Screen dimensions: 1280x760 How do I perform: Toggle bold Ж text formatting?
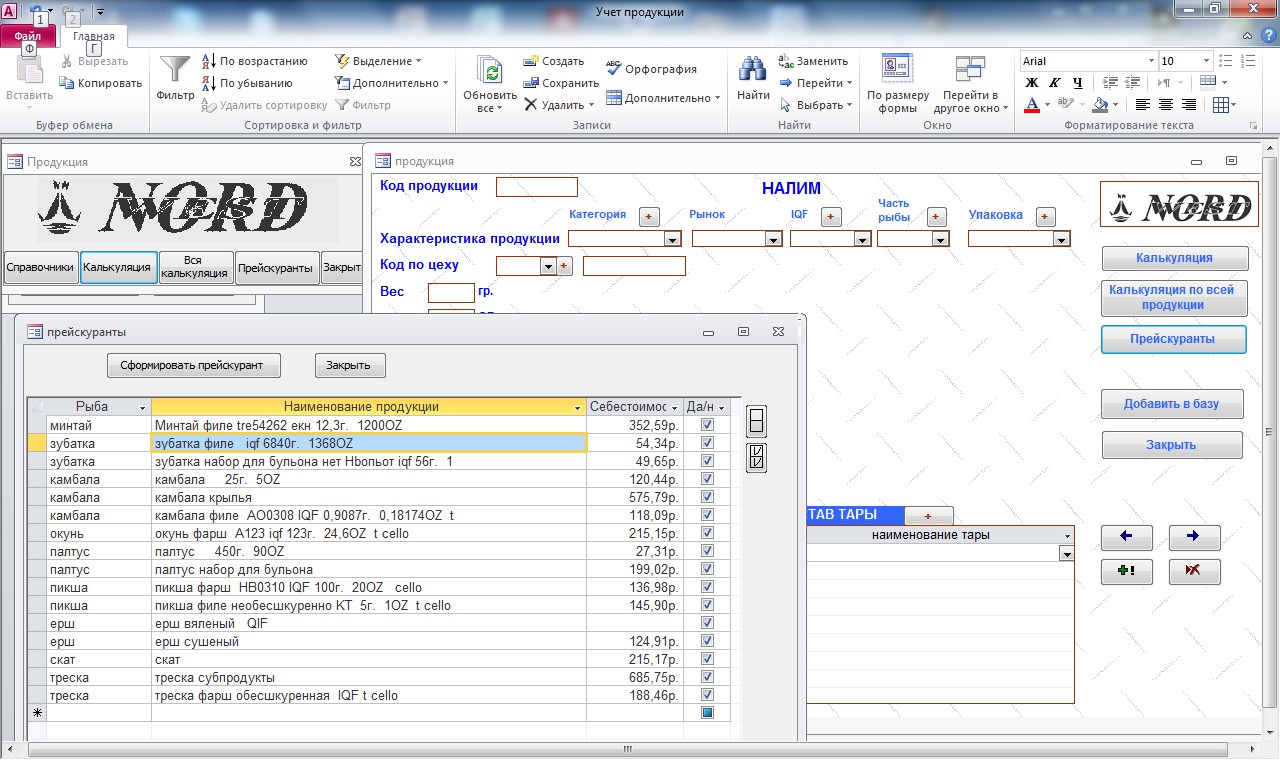point(1032,83)
